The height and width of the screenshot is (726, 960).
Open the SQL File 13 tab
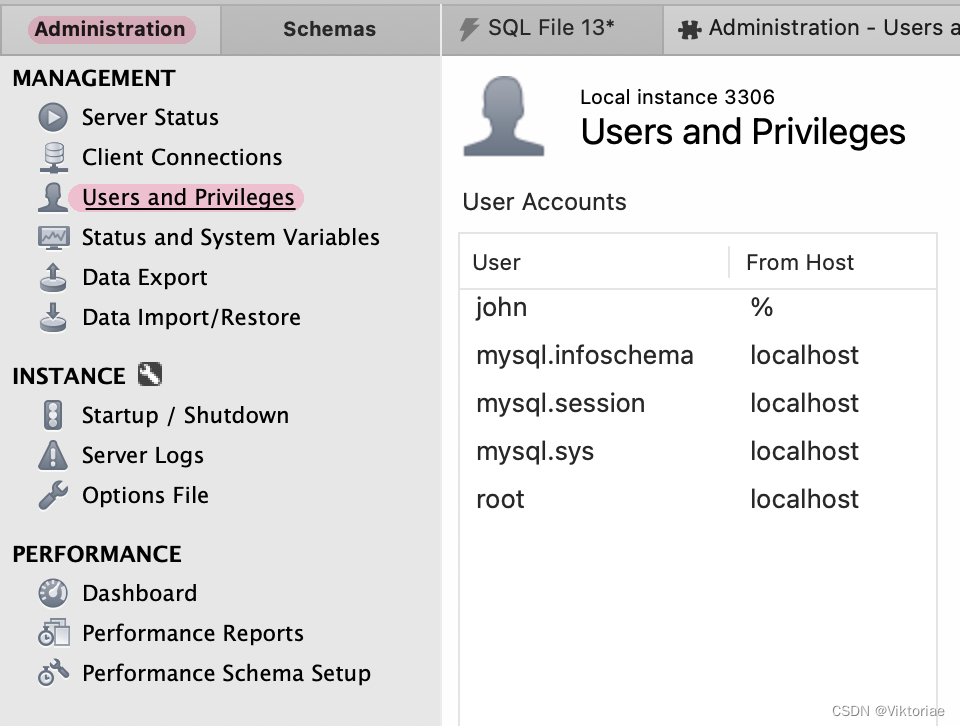[550, 28]
